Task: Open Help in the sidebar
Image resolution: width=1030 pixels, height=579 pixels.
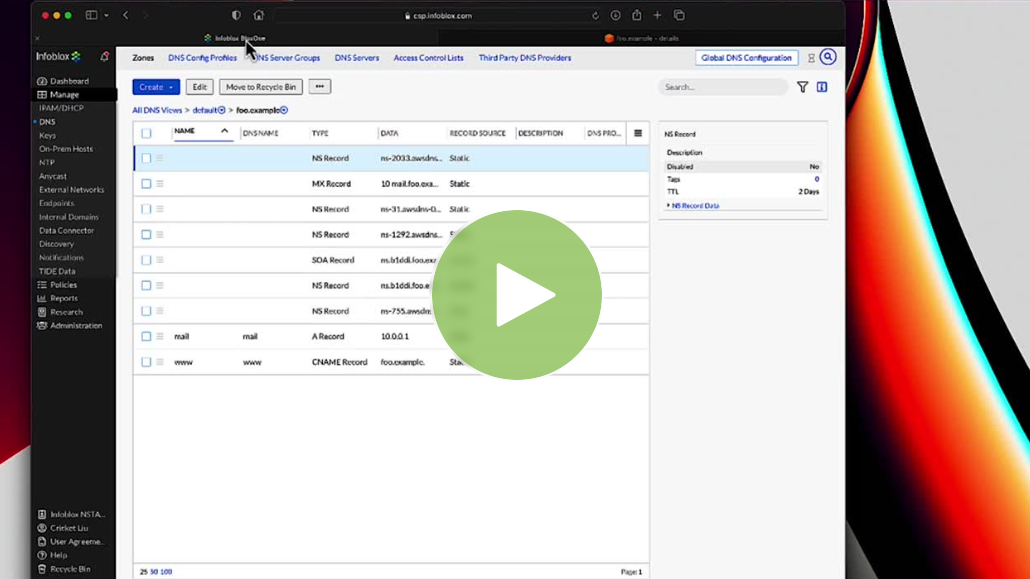Action: click(x=58, y=555)
